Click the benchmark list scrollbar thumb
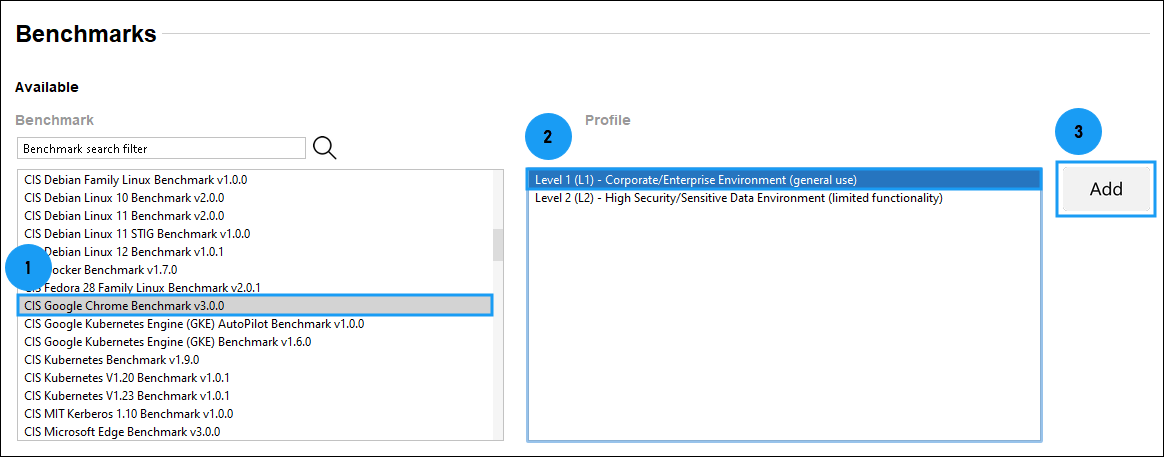The height and width of the screenshot is (457, 1164). (x=498, y=244)
